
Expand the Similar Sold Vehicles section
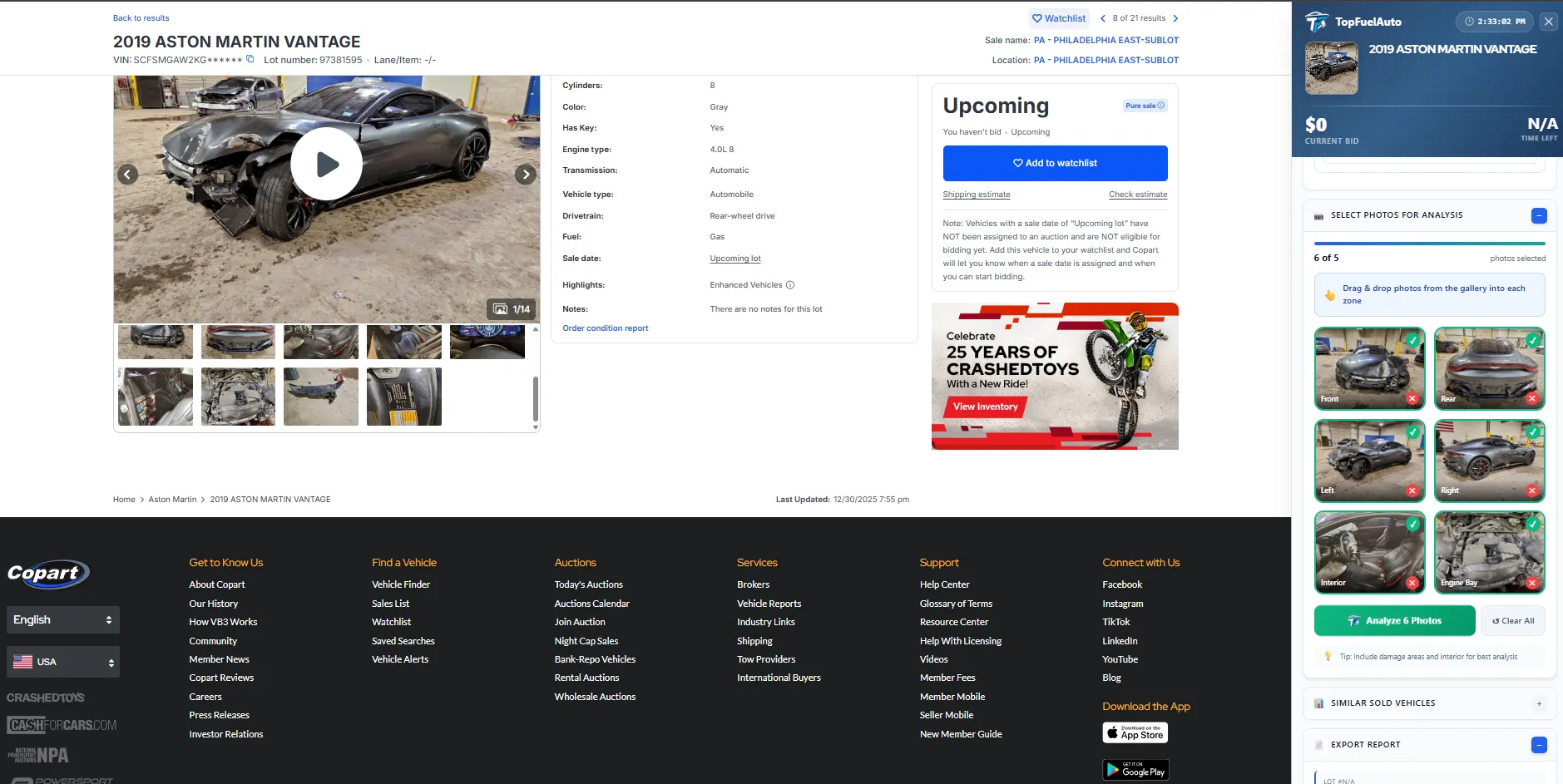[1540, 703]
